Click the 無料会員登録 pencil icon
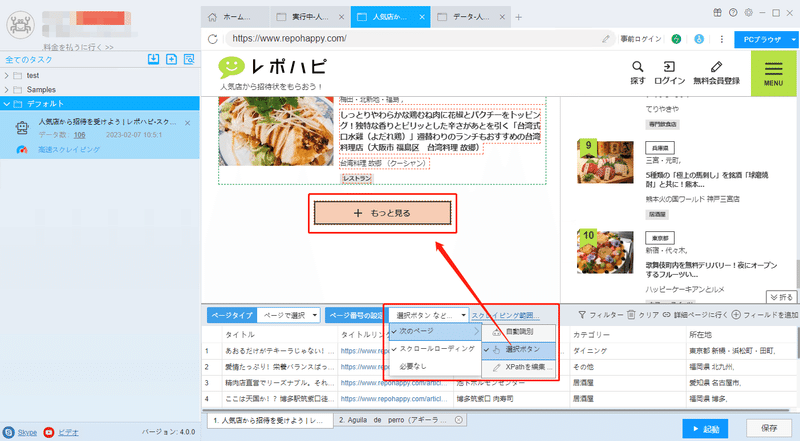The image size is (800, 441). click(x=716, y=67)
